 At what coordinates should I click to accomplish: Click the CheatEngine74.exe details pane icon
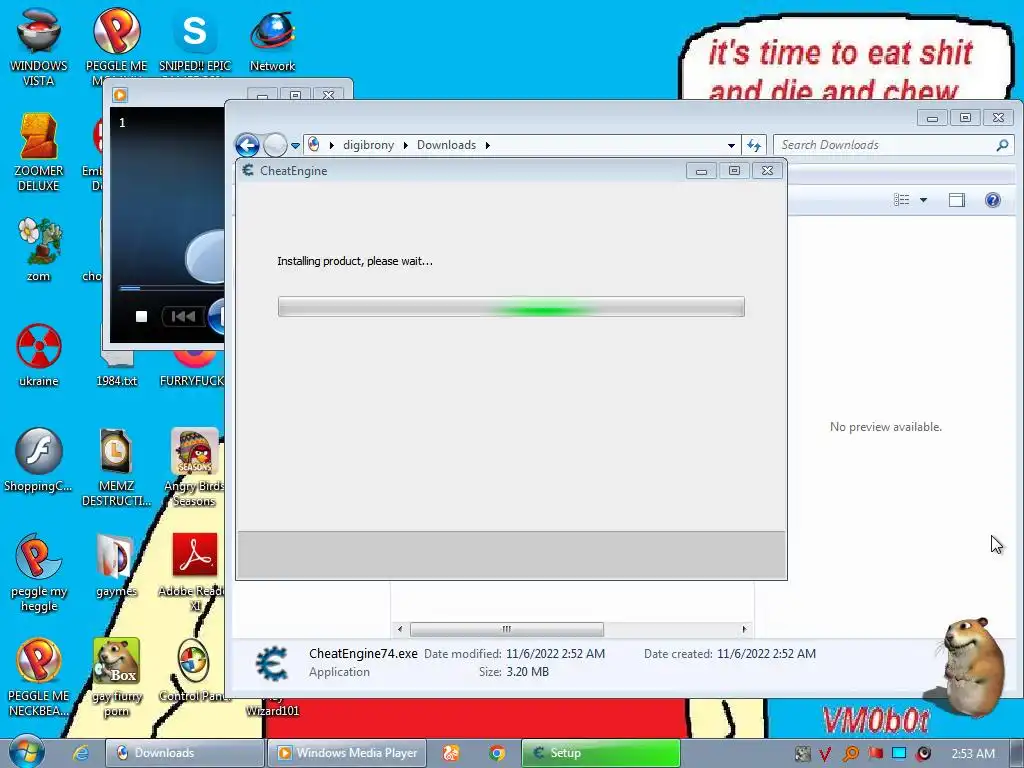click(272, 663)
